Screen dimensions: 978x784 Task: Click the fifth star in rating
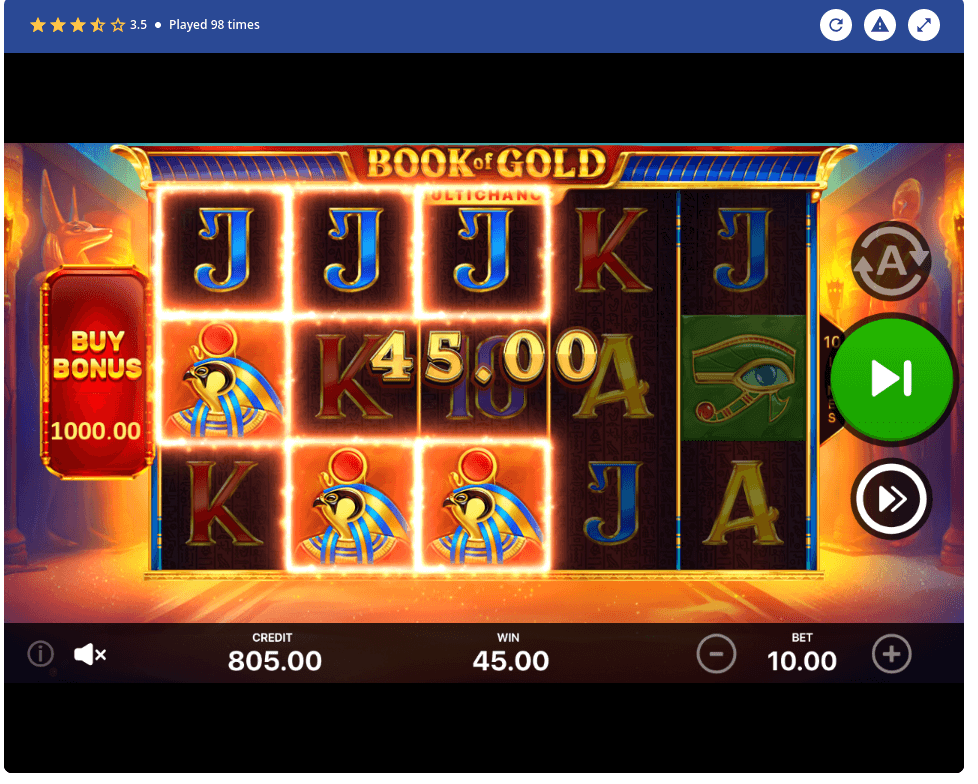(118, 25)
